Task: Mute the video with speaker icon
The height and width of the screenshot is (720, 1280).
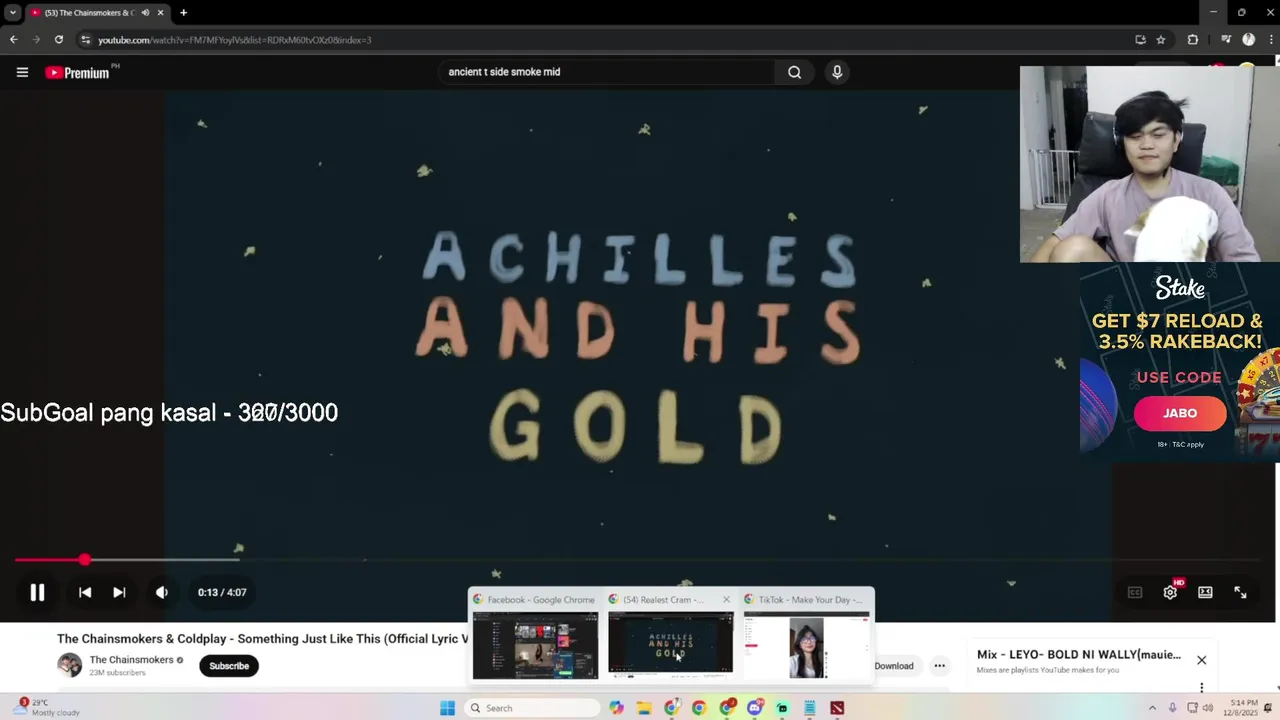Action: [162, 592]
